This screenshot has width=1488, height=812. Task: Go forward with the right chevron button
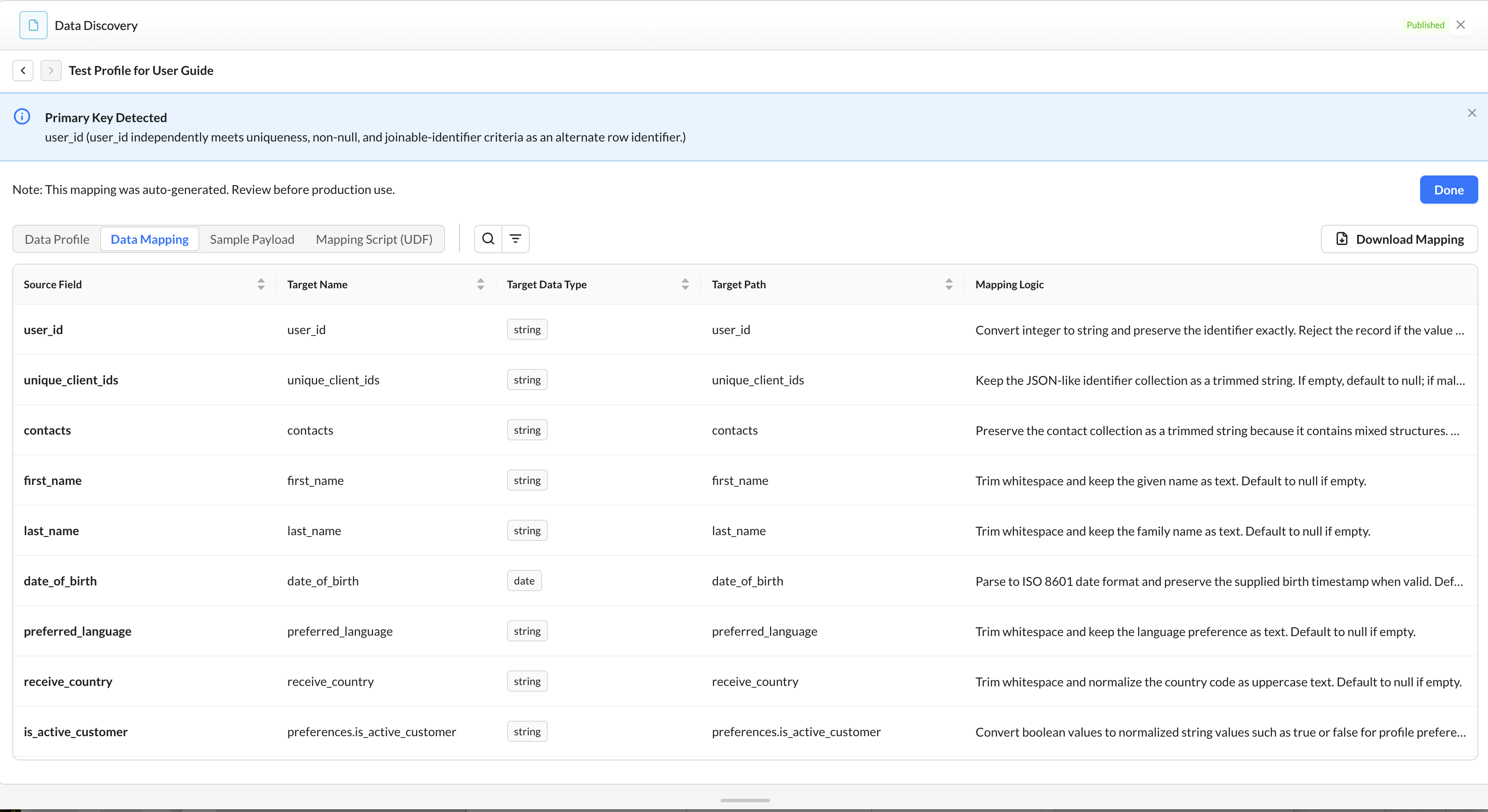point(51,71)
